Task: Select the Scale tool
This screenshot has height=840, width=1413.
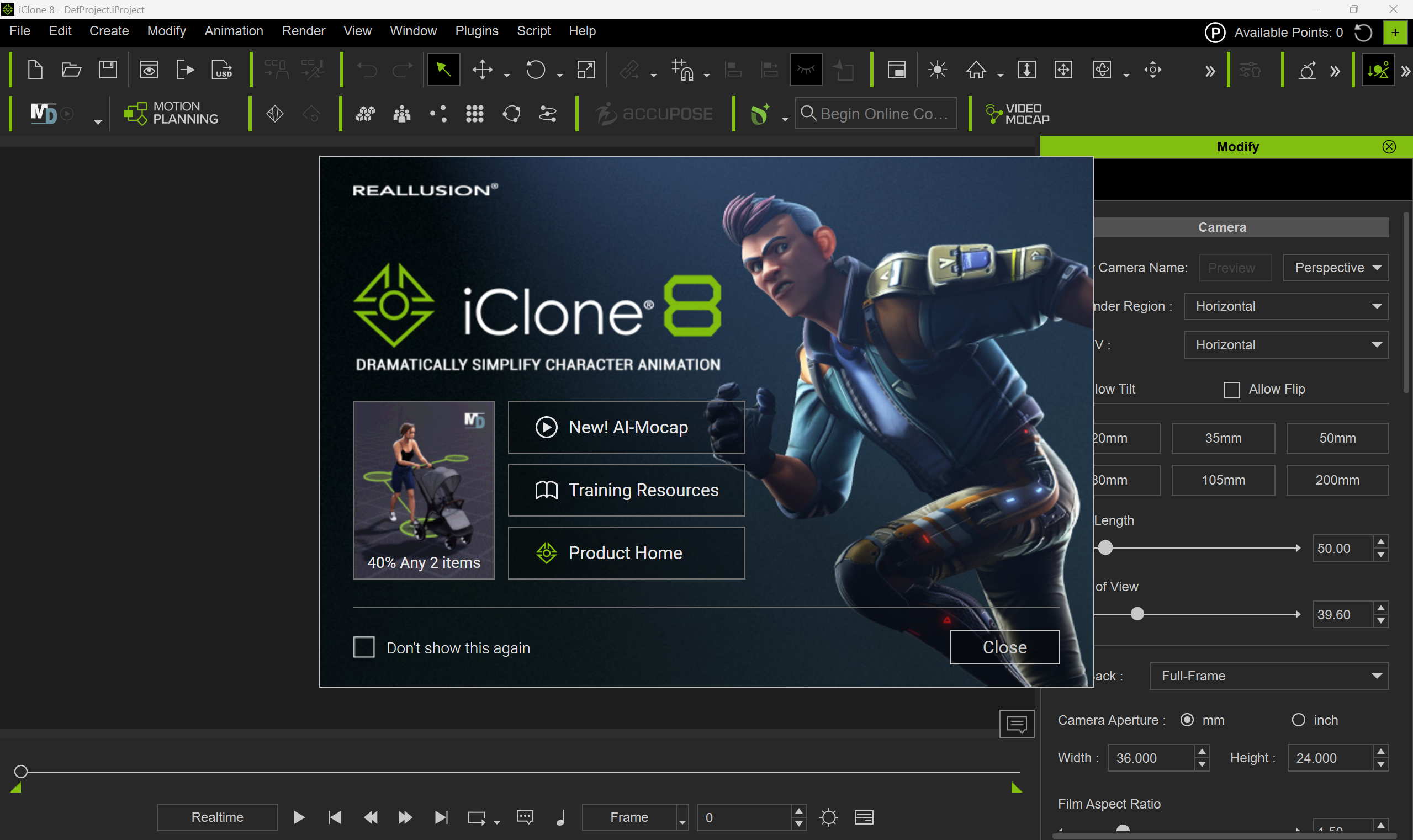Action: [x=586, y=70]
